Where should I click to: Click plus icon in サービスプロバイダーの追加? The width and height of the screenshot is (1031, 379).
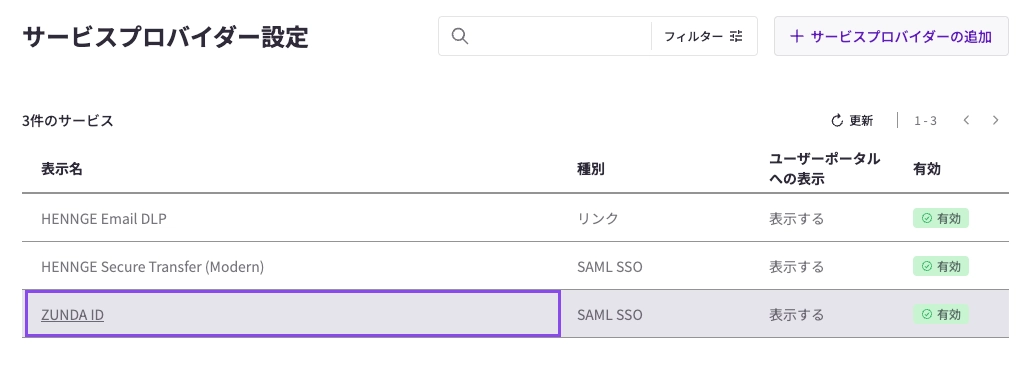[x=796, y=36]
